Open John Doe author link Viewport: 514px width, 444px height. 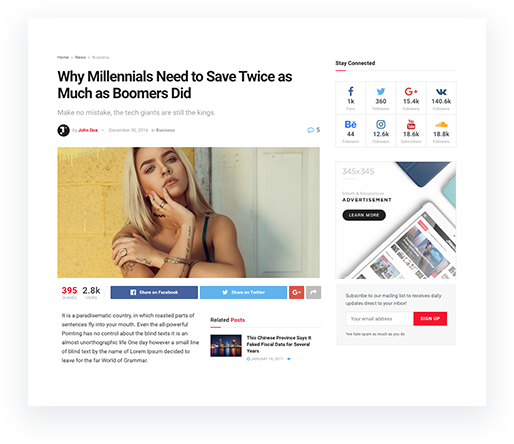88,130
